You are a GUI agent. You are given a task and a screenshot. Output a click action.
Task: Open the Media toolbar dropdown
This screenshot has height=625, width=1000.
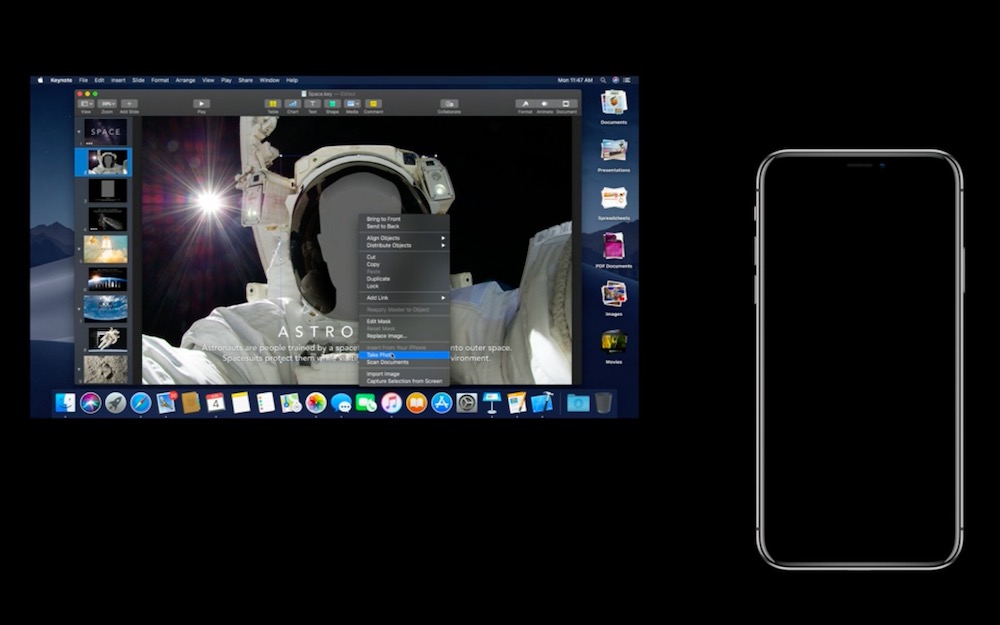click(x=352, y=104)
